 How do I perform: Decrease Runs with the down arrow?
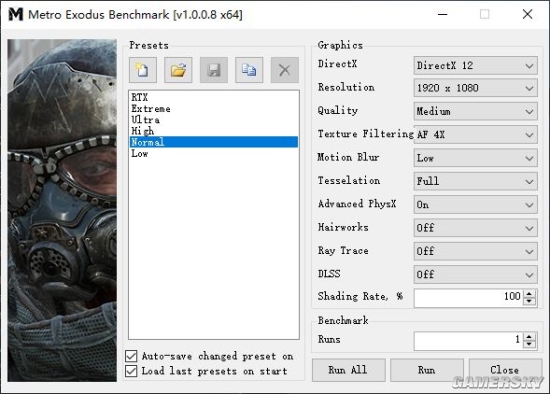(529, 344)
